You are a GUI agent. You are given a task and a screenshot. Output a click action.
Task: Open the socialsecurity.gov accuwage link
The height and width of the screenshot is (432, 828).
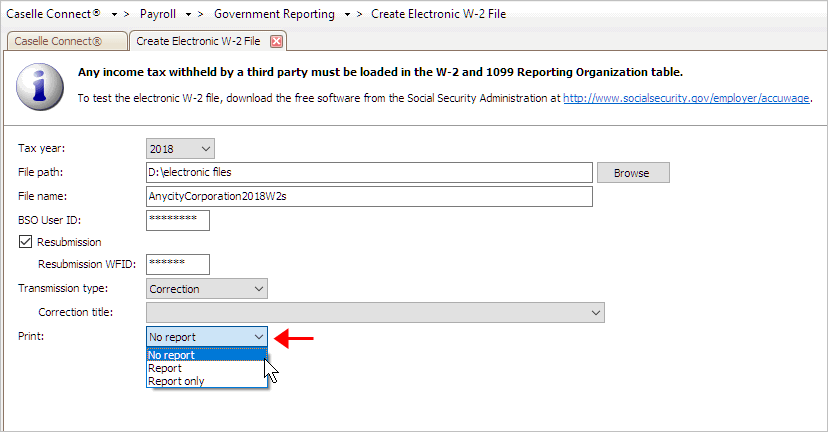pyautogui.click(x=686, y=98)
